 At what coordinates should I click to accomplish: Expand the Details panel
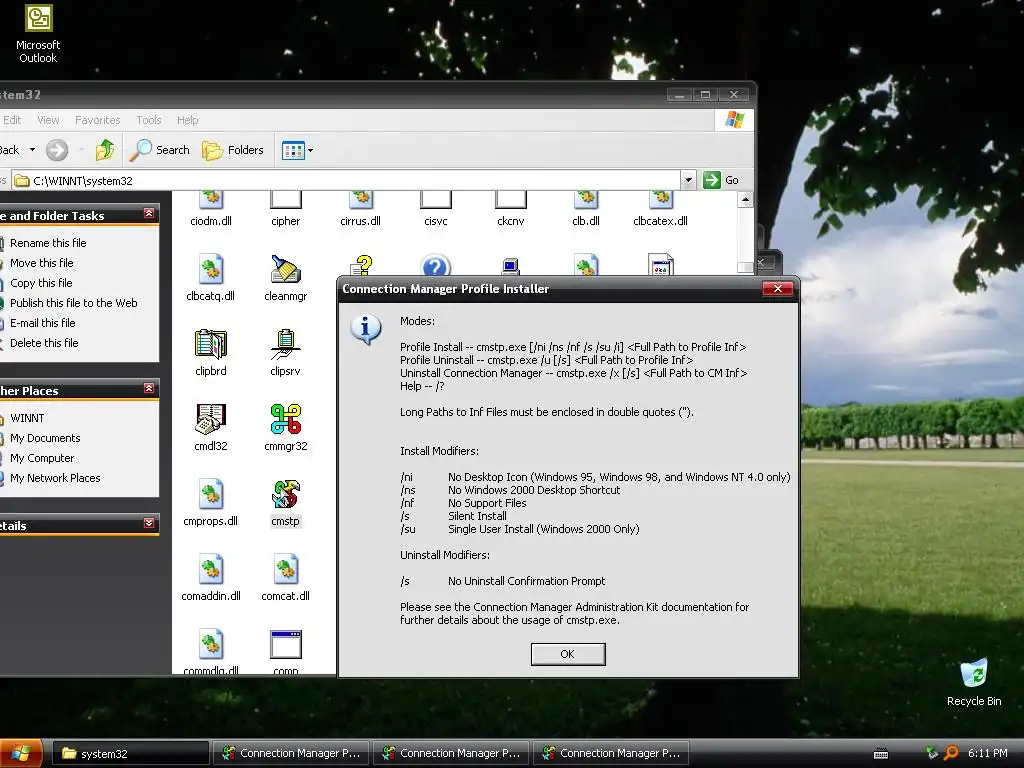pos(149,524)
